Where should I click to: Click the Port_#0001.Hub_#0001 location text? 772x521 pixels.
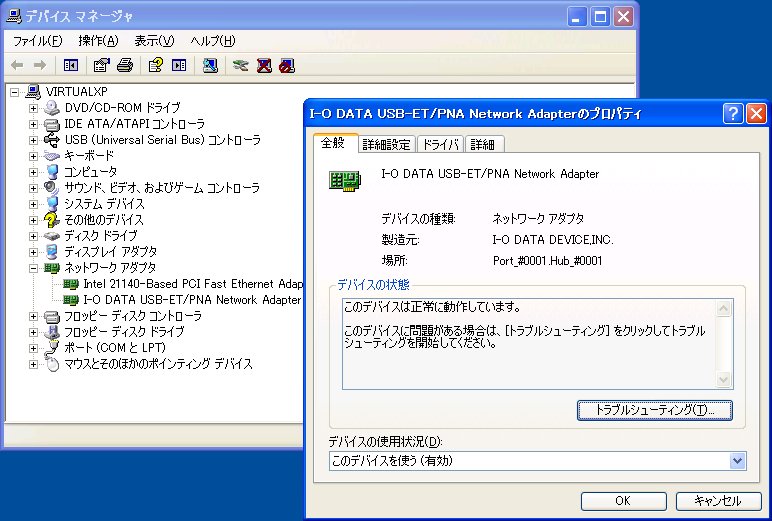[x=547, y=261]
